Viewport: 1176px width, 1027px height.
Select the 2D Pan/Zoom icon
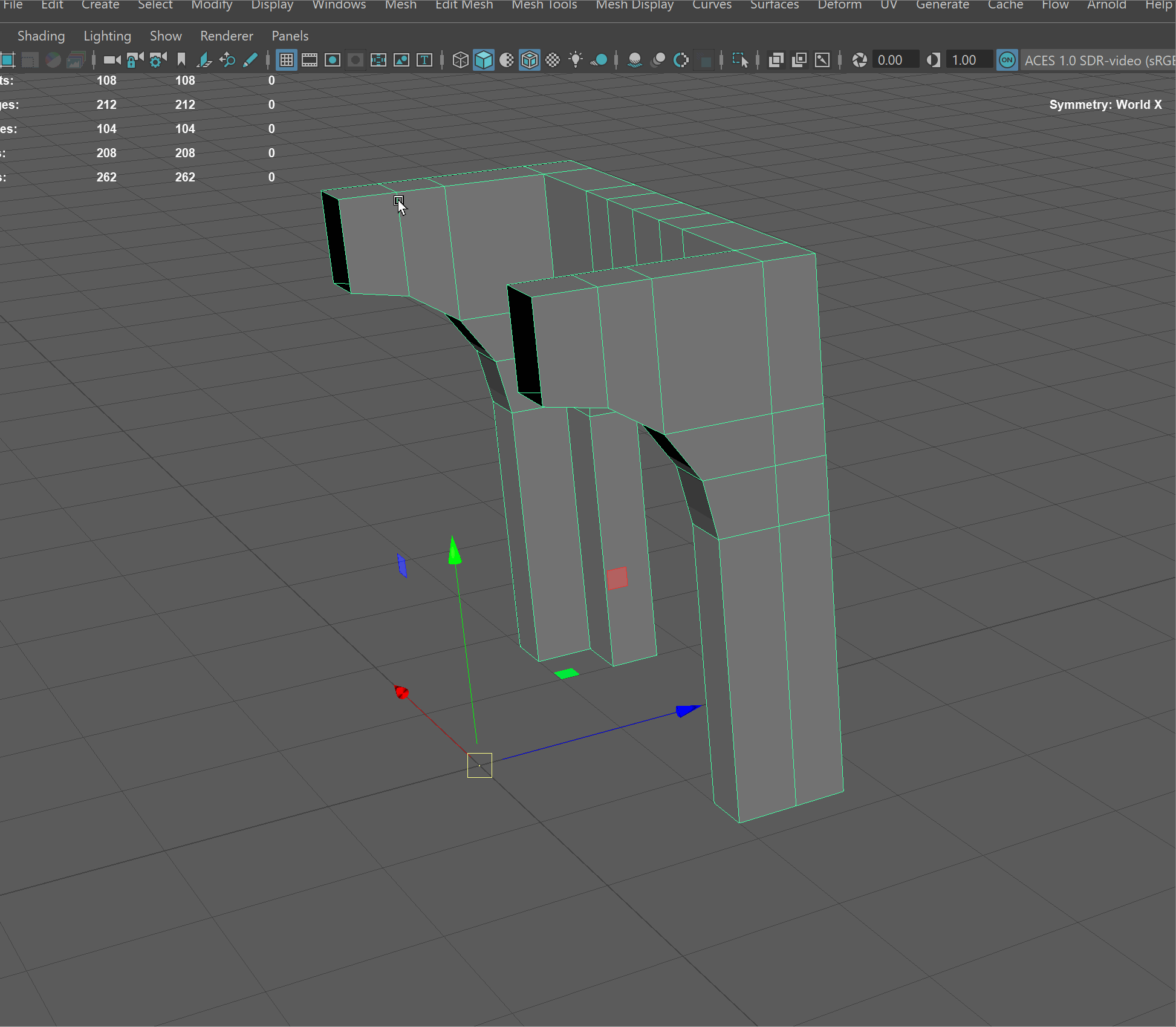[x=227, y=60]
